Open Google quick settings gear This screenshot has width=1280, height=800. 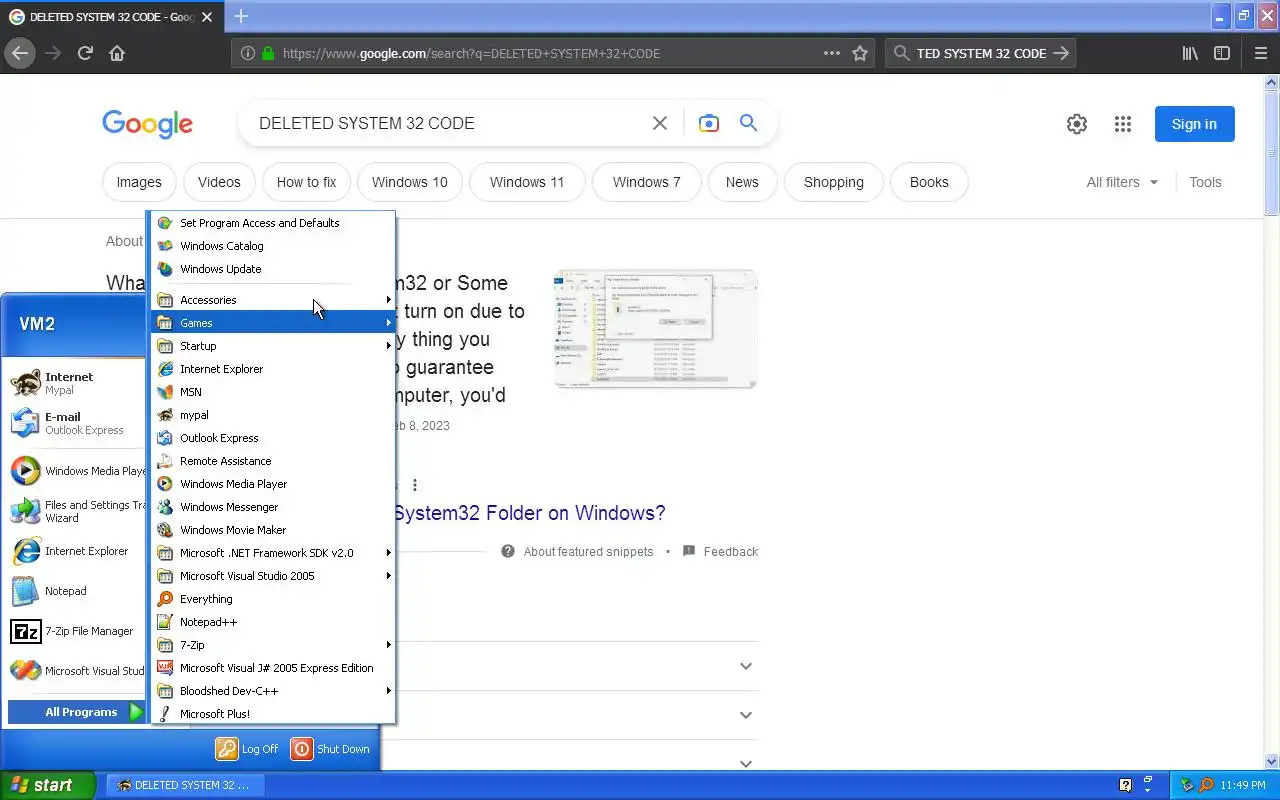[1077, 124]
